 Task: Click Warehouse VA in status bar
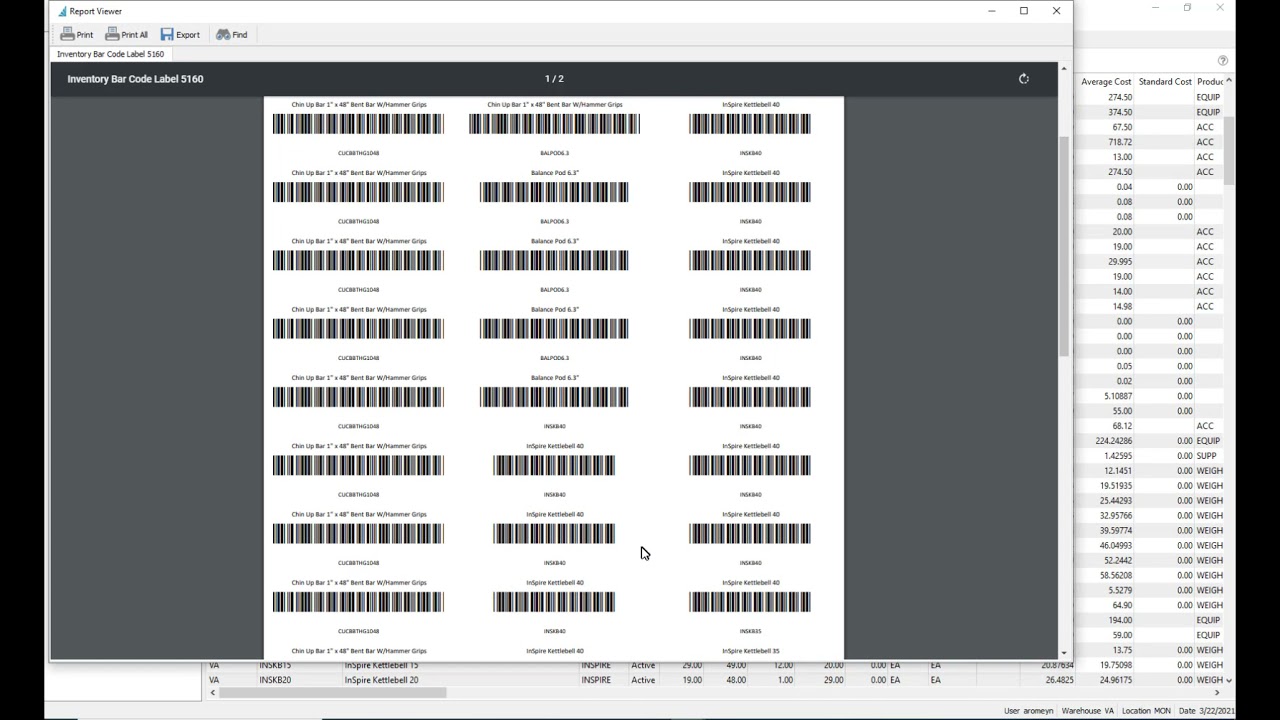1088,711
